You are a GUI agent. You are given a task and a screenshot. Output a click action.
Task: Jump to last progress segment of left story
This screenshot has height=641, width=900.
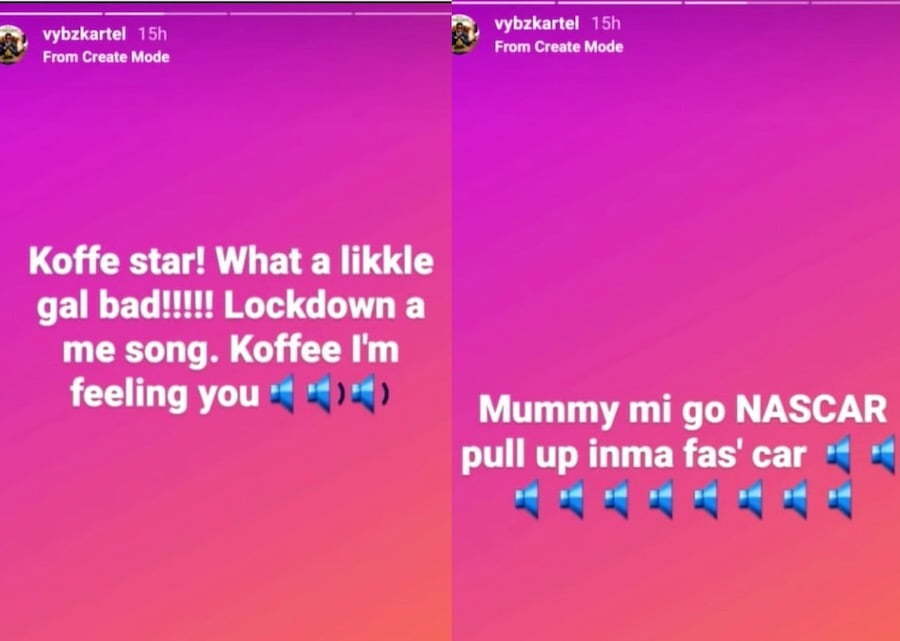[x=402, y=13]
